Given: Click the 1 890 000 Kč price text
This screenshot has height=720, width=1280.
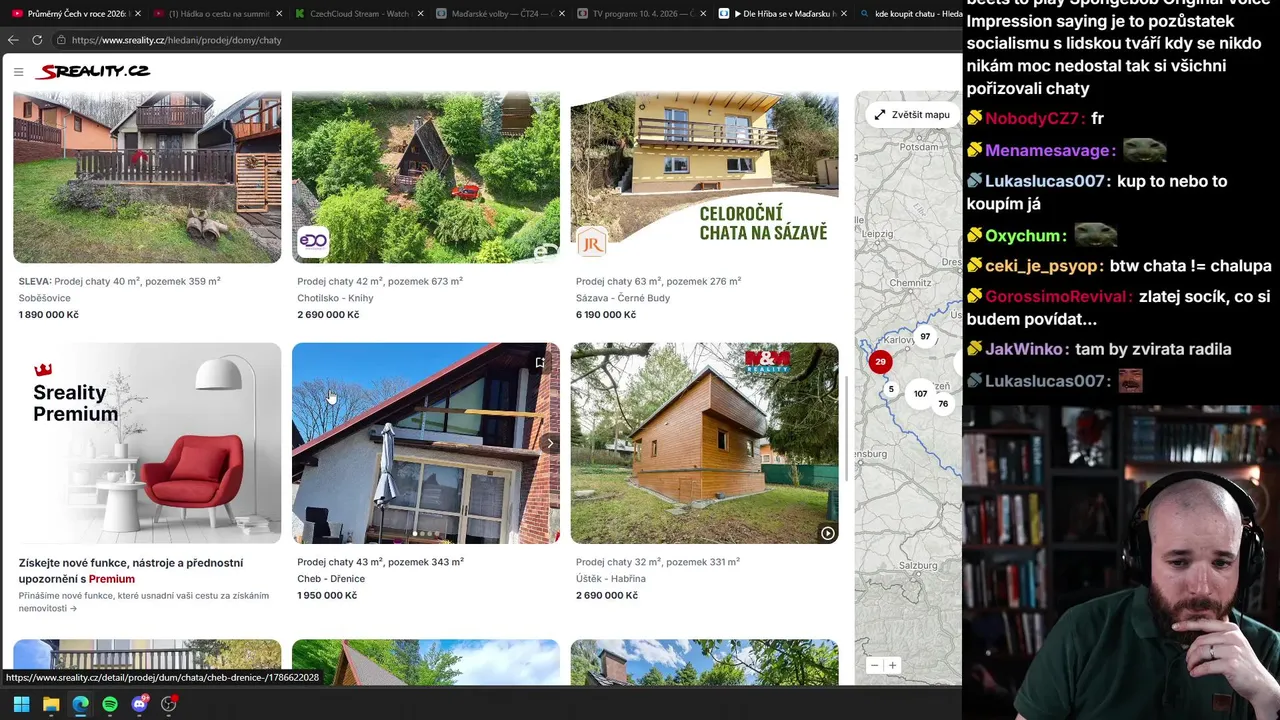Looking at the screenshot, I should click(48, 314).
